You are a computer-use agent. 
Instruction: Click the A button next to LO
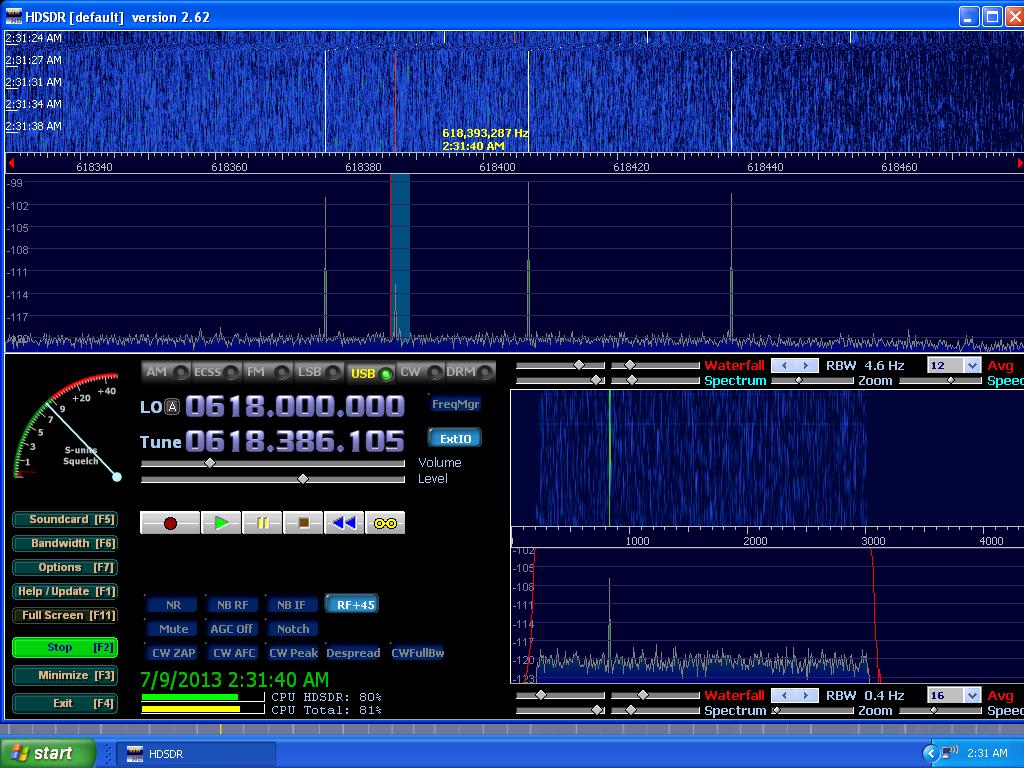[x=172, y=407]
